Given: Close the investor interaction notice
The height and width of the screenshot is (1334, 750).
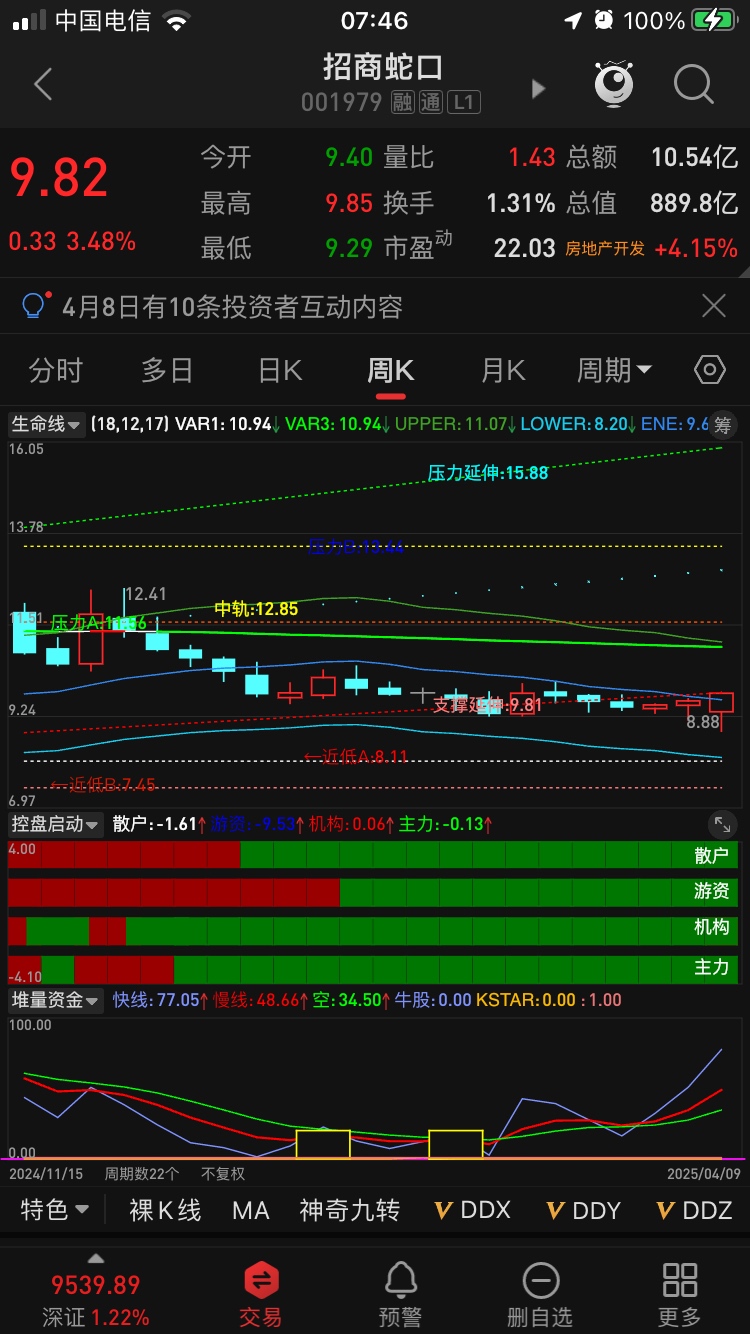Looking at the screenshot, I should (713, 306).
